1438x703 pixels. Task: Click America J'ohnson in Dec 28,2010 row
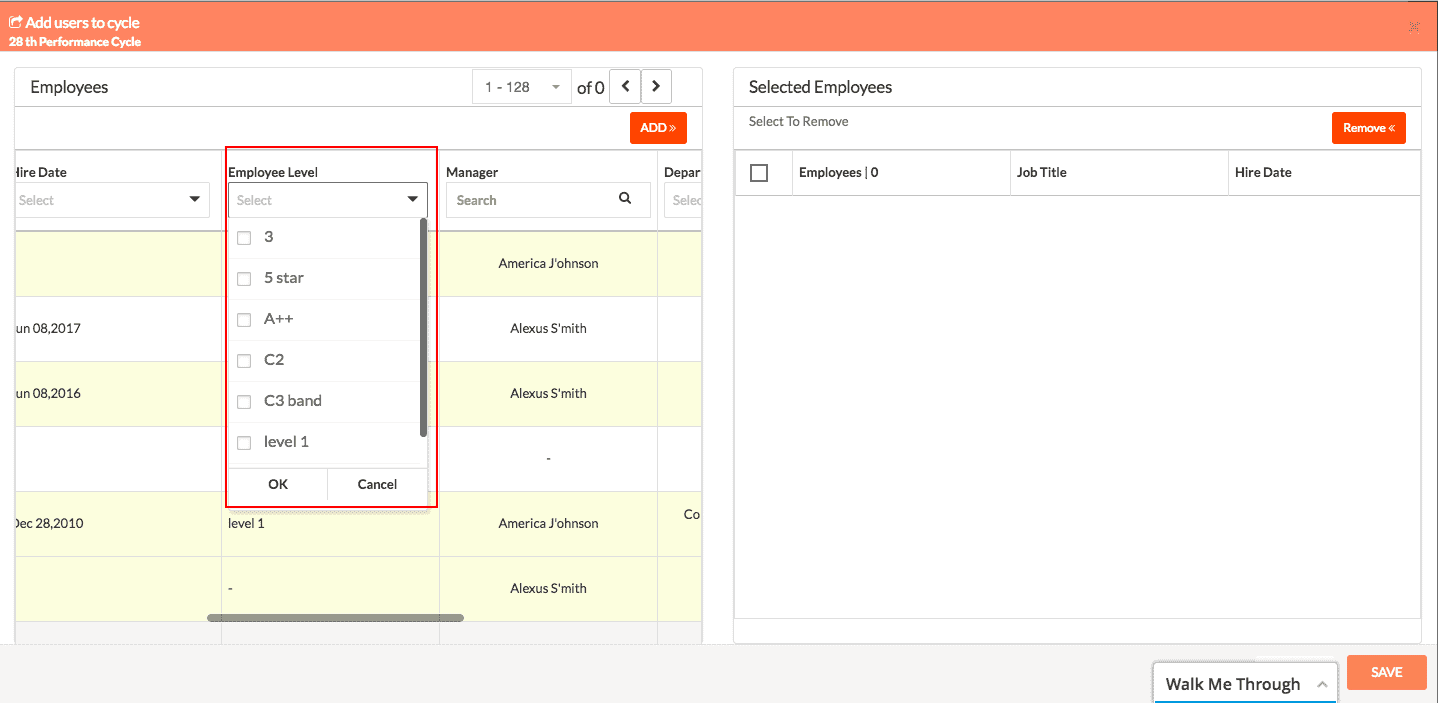[x=548, y=523]
